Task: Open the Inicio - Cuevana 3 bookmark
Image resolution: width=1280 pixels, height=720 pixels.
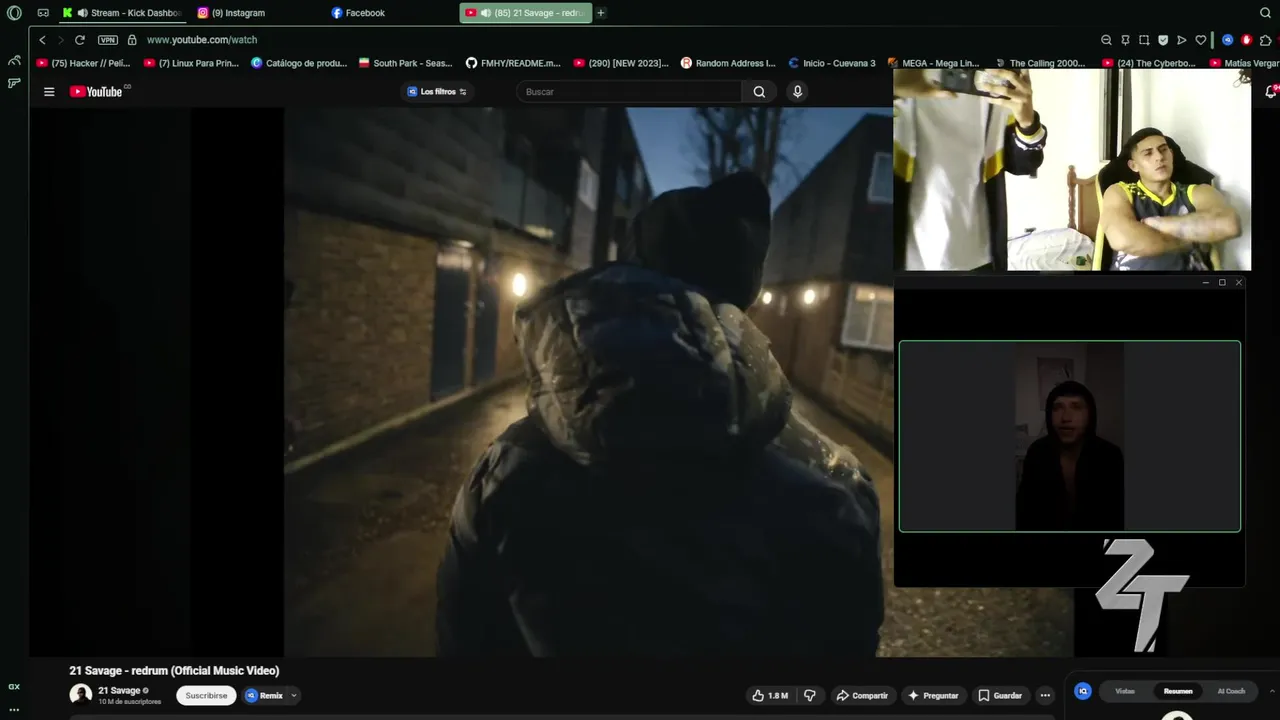Action: click(831, 63)
